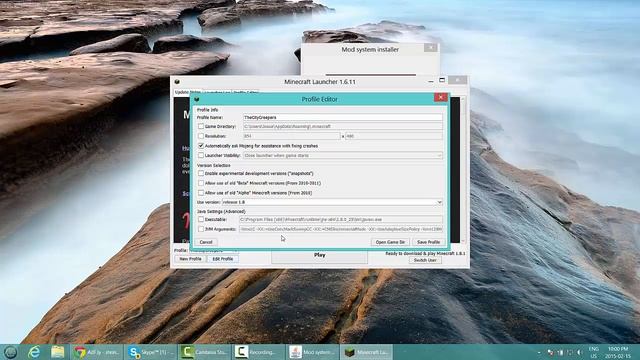
Task: Minimize the Minecraft Launcher window
Action: tap(431, 81)
